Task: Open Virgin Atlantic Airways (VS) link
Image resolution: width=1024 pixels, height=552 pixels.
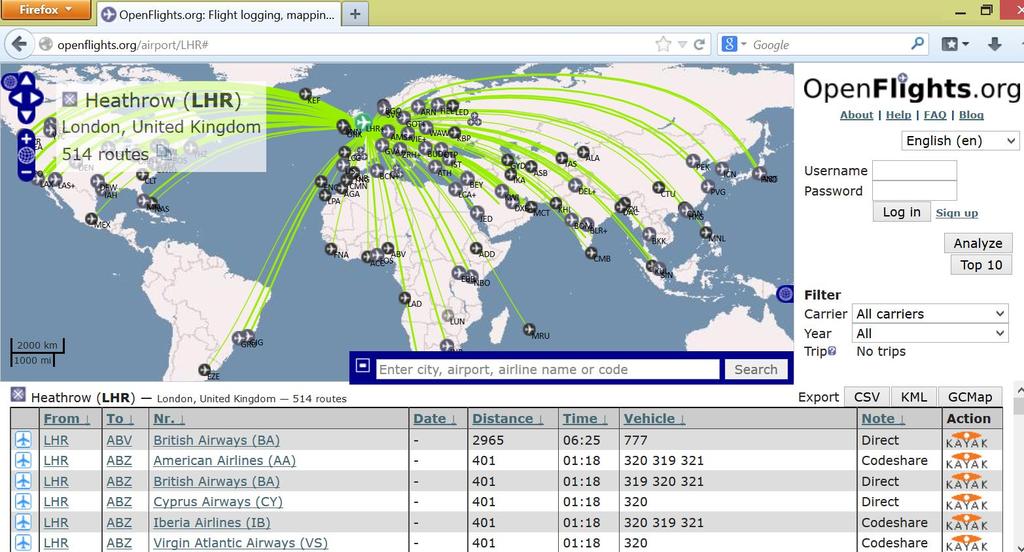Action: coord(240,543)
